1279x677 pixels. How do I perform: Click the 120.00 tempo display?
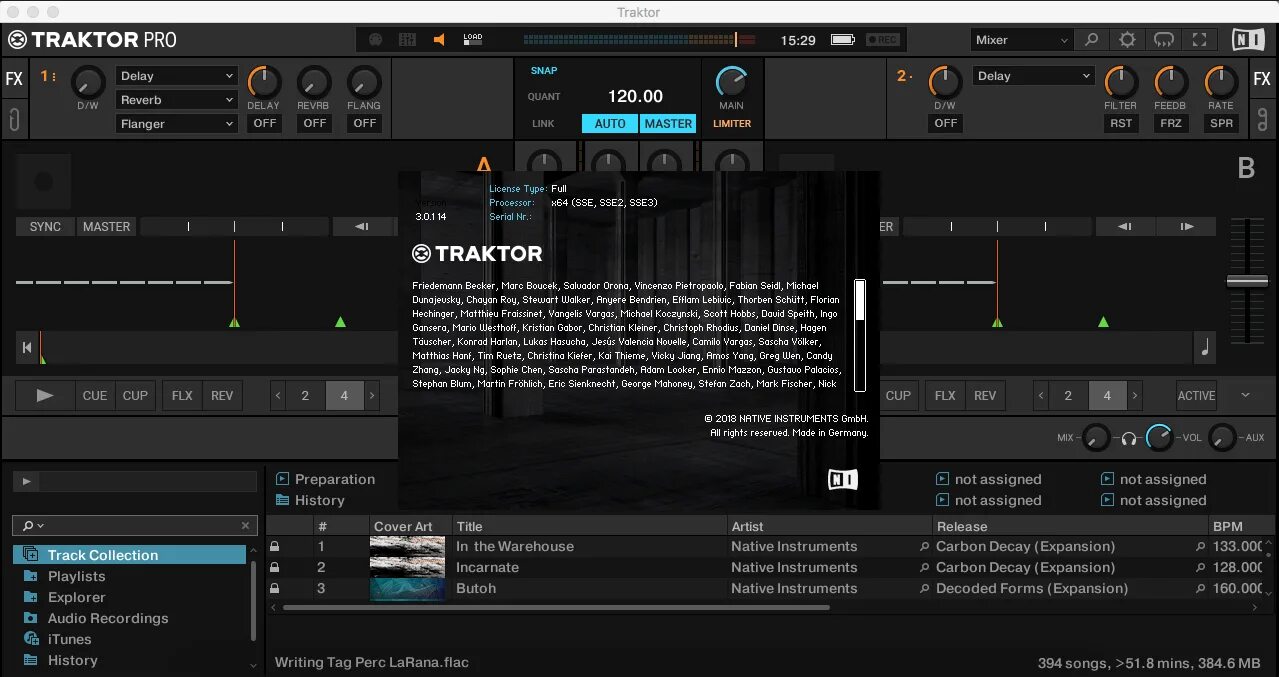coord(635,96)
